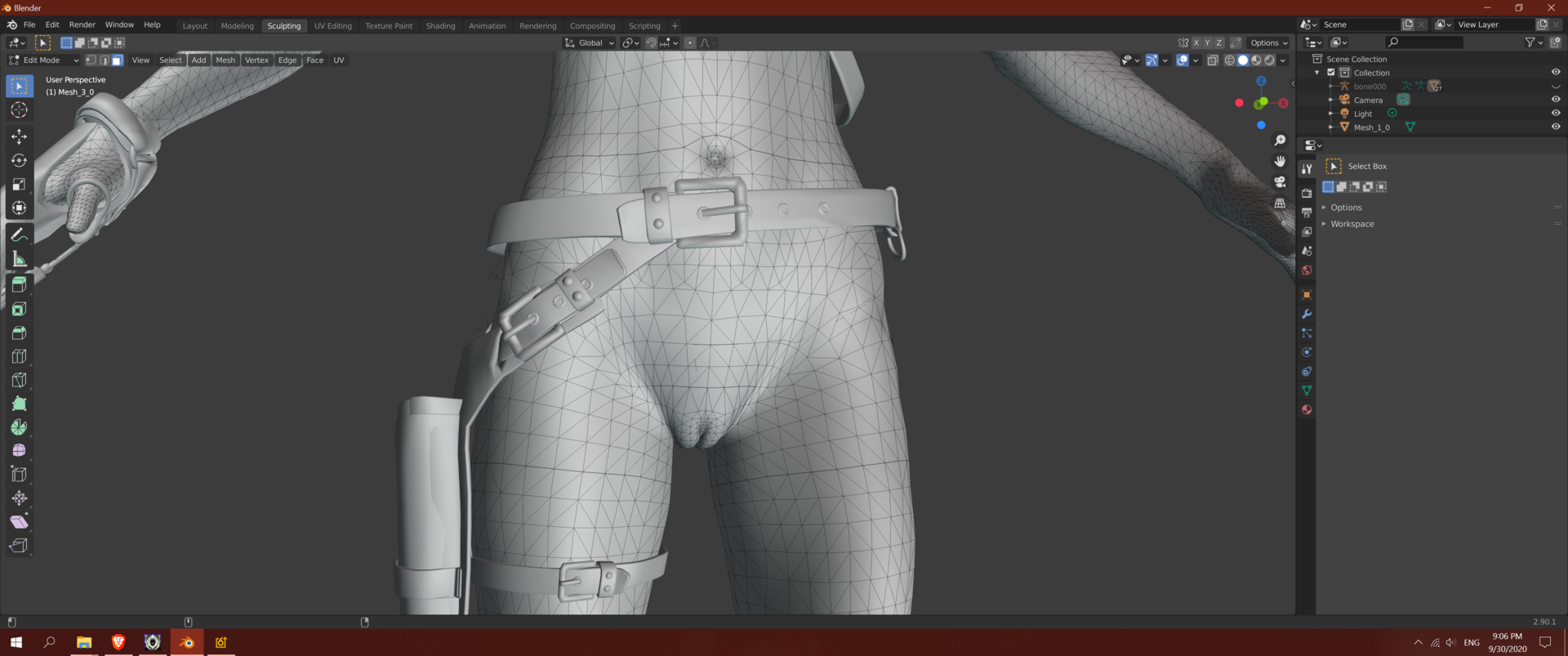This screenshot has width=1568, height=656.
Task: Switch to the Shading workspace tab
Action: coord(440,26)
